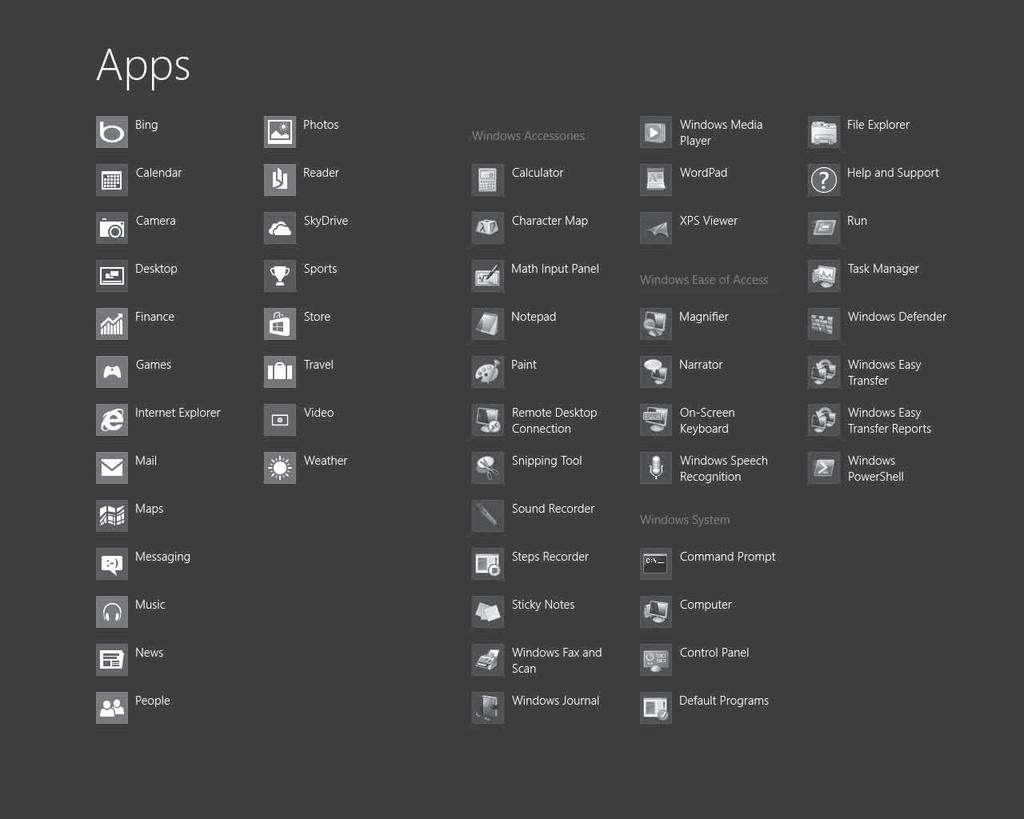
Task: Open the Travel suitcase icon
Action: (280, 372)
